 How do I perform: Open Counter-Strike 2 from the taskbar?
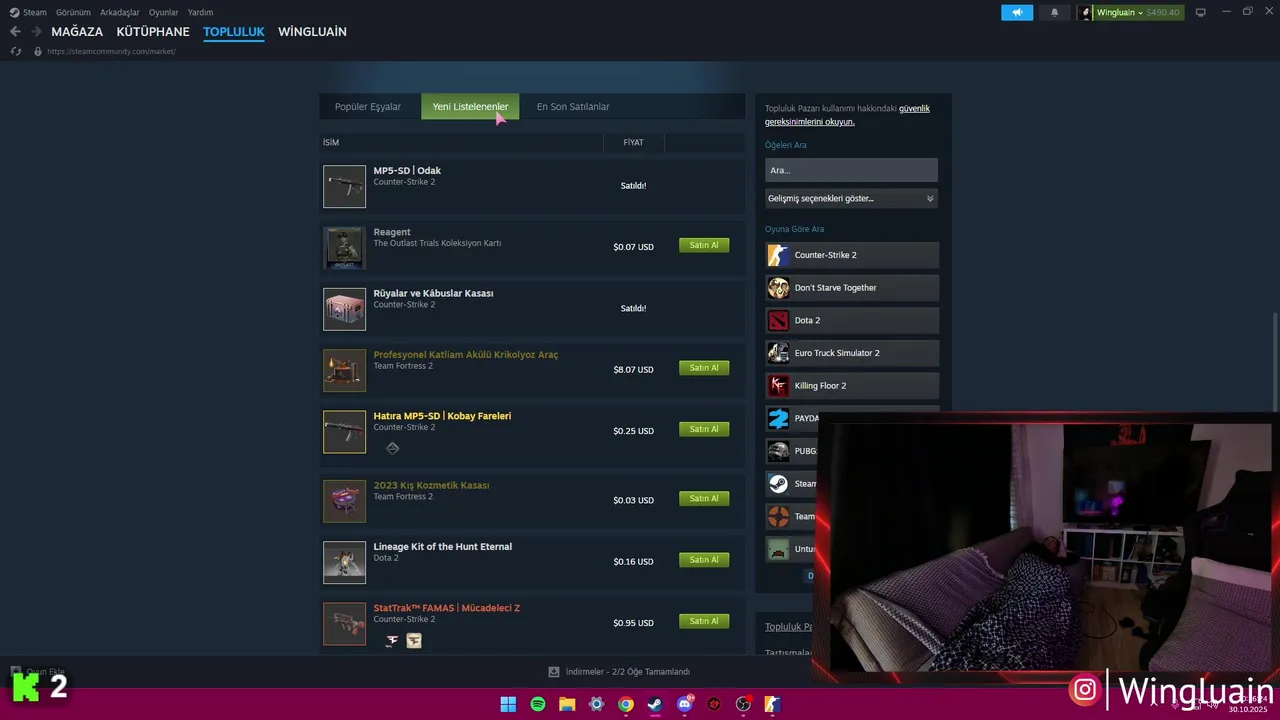point(772,704)
